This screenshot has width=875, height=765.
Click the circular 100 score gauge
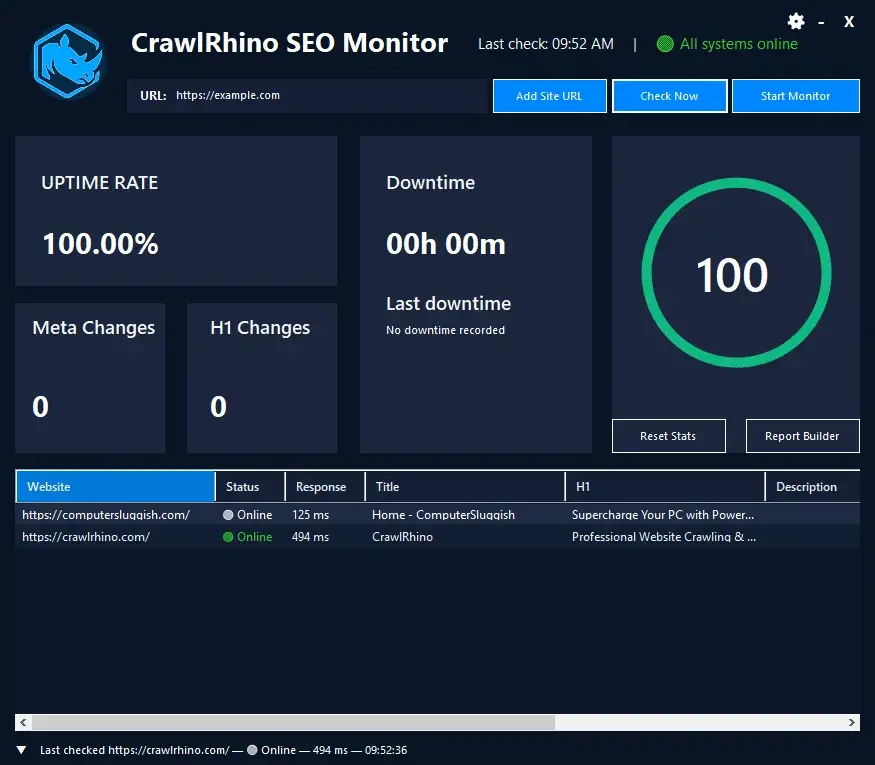point(736,272)
